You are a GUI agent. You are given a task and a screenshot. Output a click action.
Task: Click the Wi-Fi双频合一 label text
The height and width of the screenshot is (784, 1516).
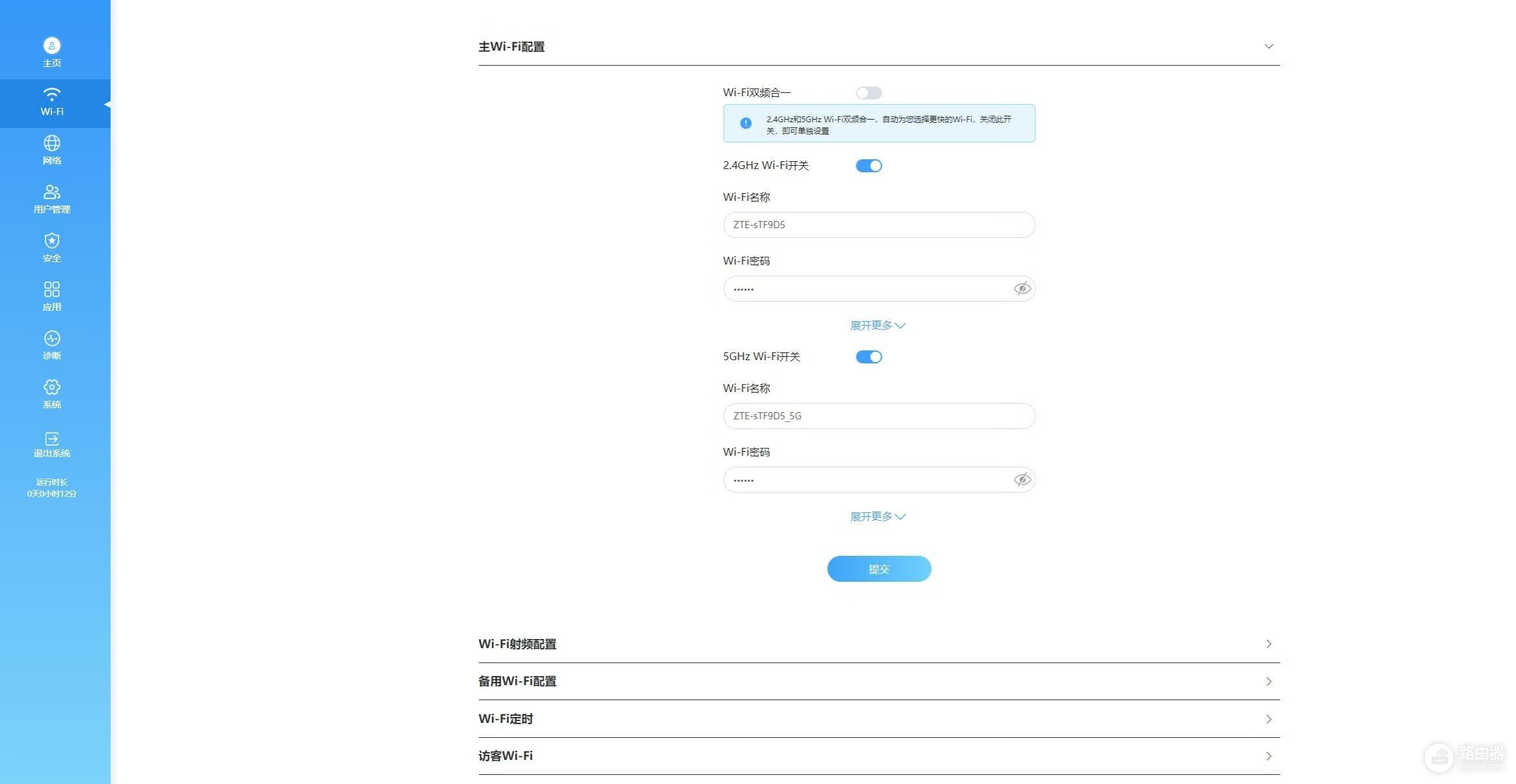[x=757, y=93]
